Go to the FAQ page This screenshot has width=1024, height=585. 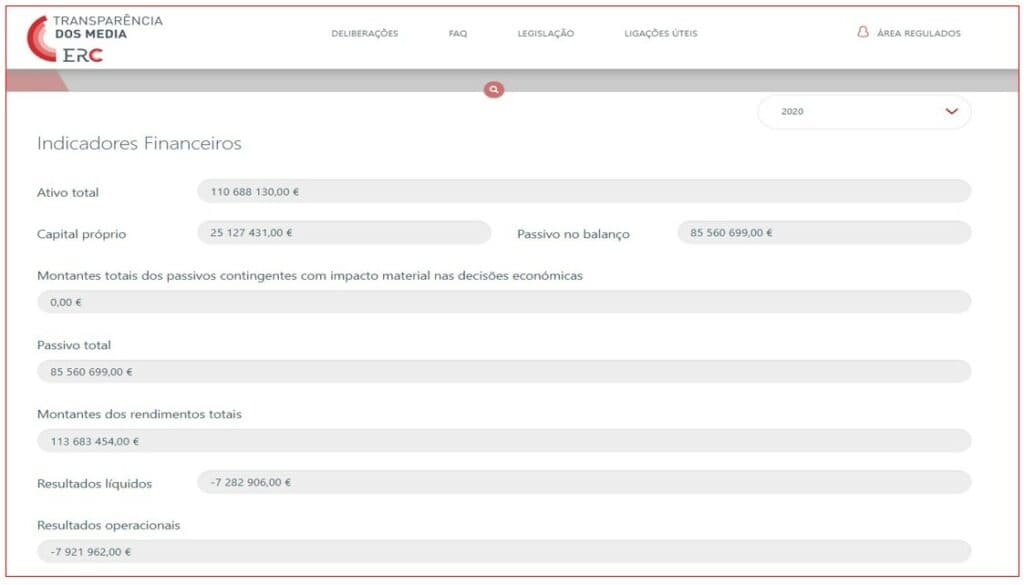pyautogui.click(x=458, y=34)
